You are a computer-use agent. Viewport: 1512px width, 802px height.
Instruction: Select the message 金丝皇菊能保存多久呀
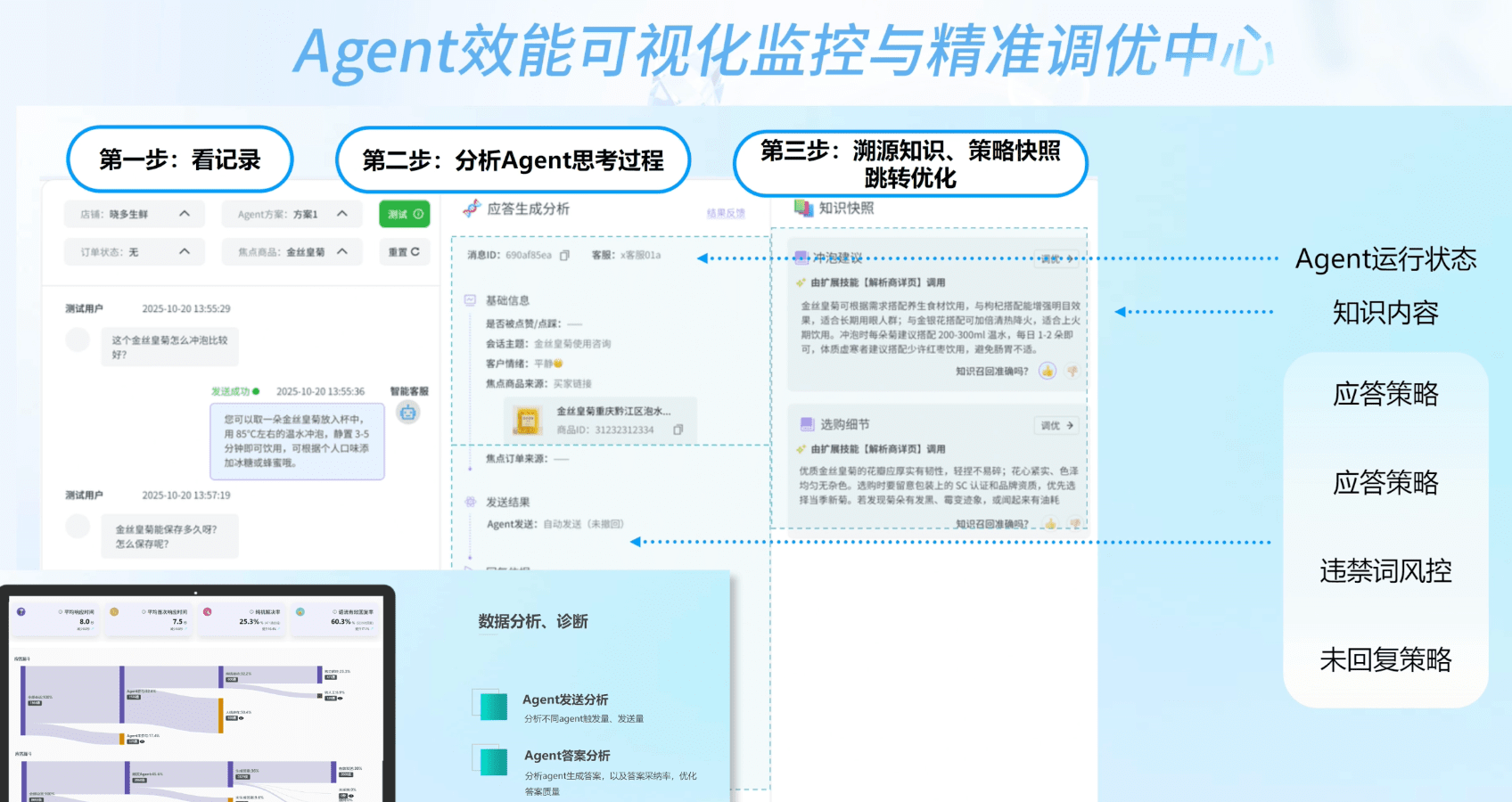[x=169, y=536]
